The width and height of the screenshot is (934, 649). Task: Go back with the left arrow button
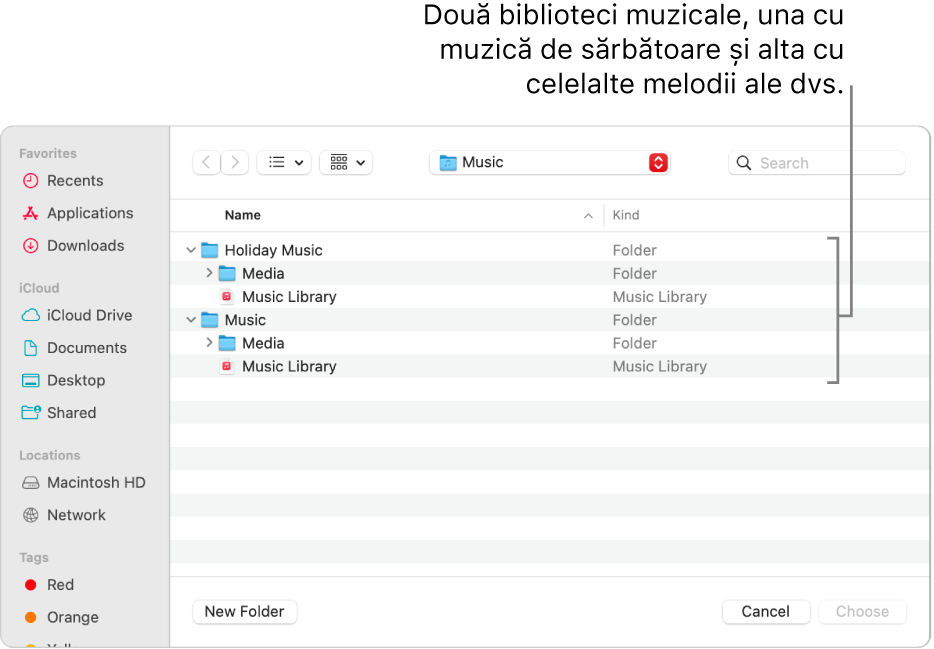click(x=206, y=163)
